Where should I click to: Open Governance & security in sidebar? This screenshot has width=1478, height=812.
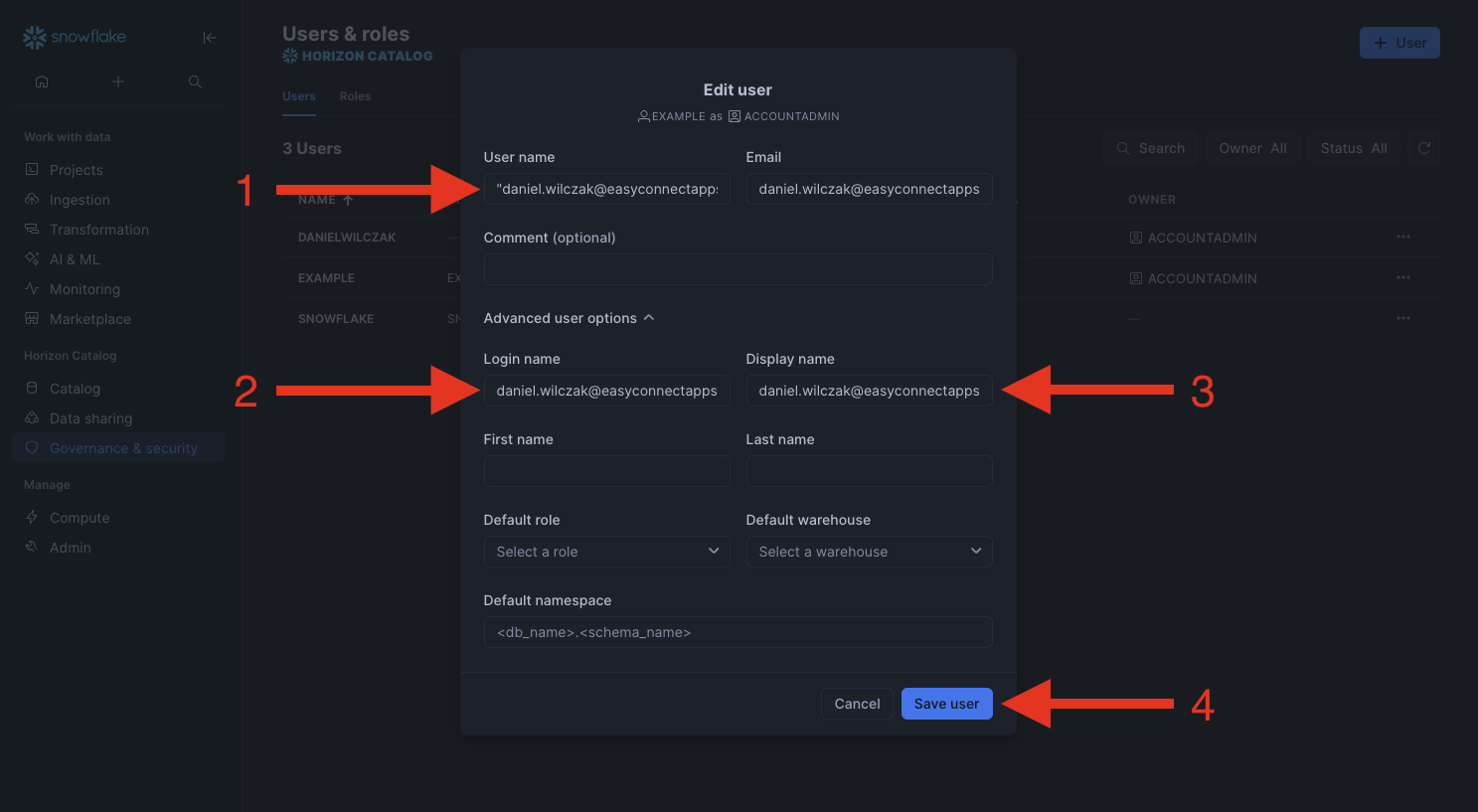click(x=123, y=448)
